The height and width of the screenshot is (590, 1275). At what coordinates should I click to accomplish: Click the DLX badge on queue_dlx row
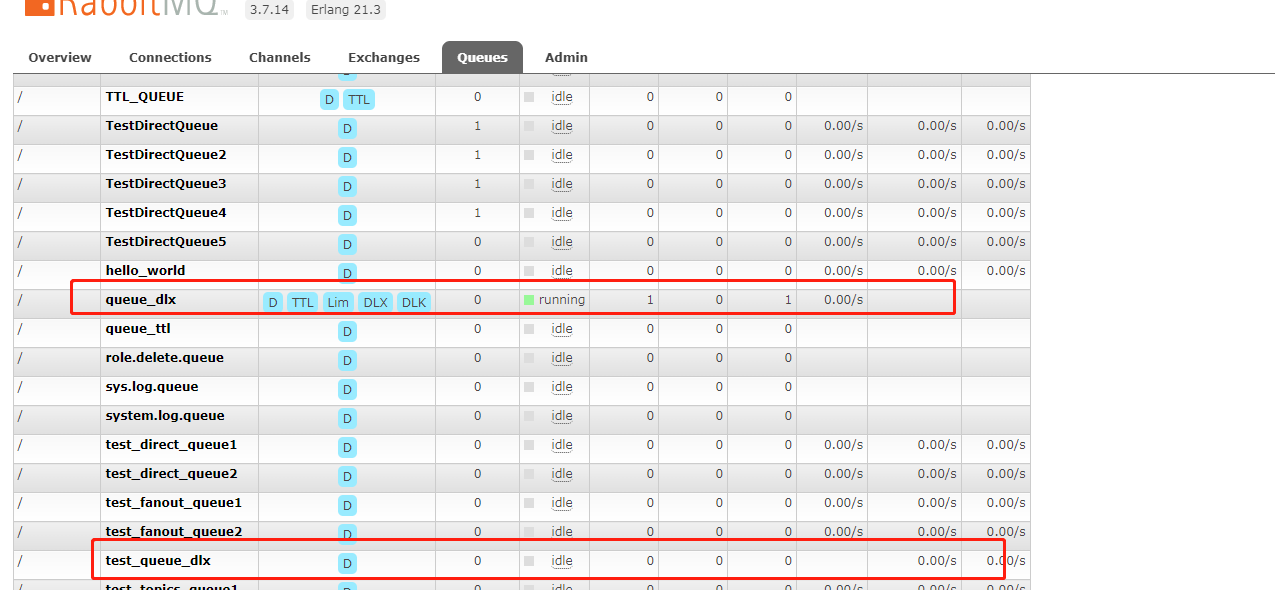pos(375,302)
